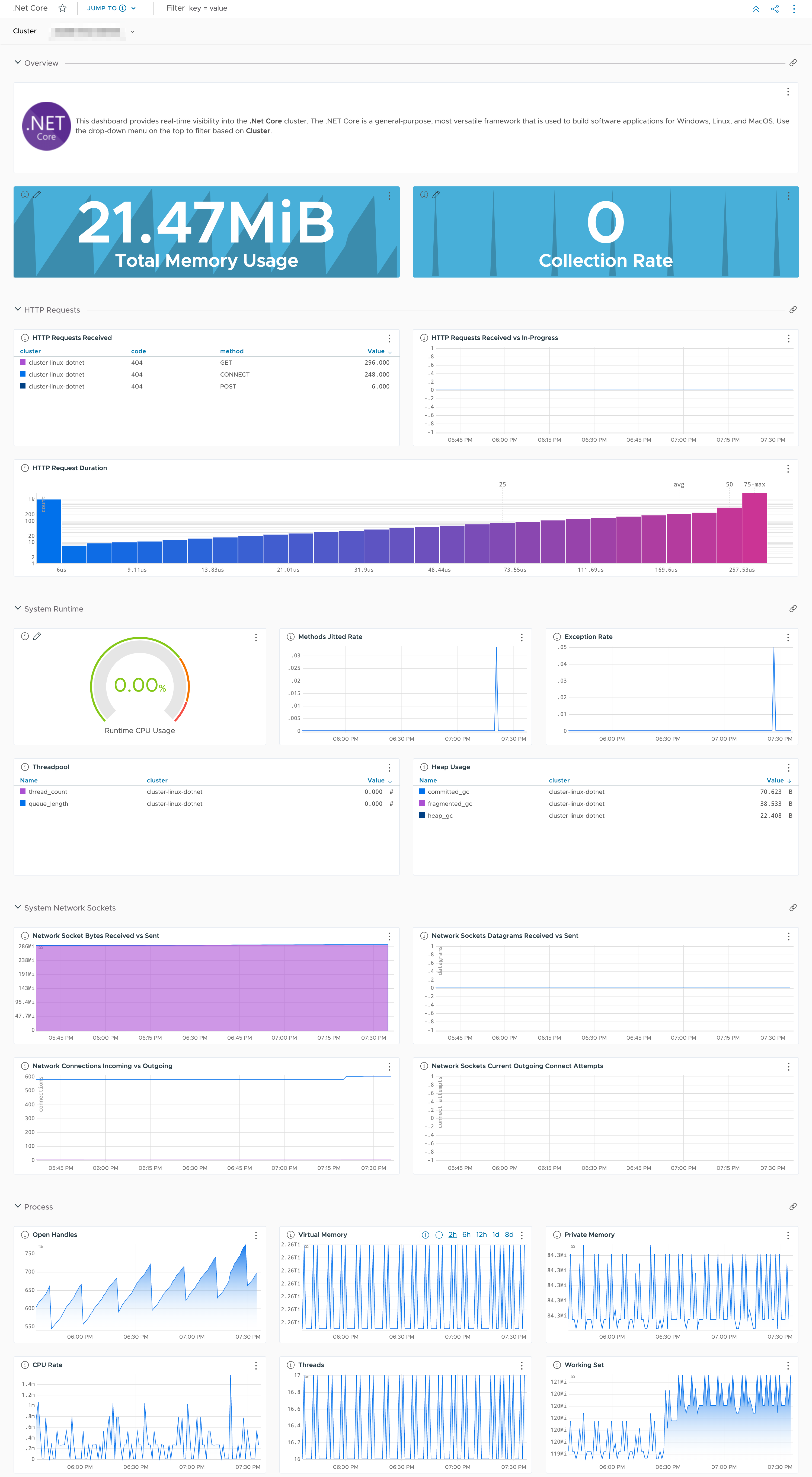The image size is (812, 1477).
Task: Zoom in on Virtual Memory chart
Action: pyautogui.click(x=425, y=1234)
